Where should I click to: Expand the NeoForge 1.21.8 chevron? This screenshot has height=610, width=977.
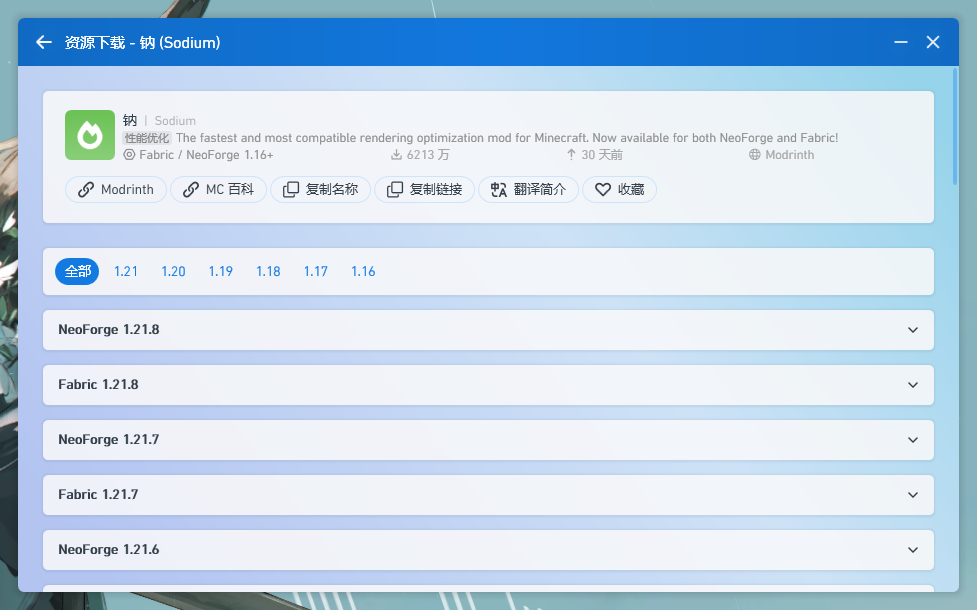pos(913,330)
